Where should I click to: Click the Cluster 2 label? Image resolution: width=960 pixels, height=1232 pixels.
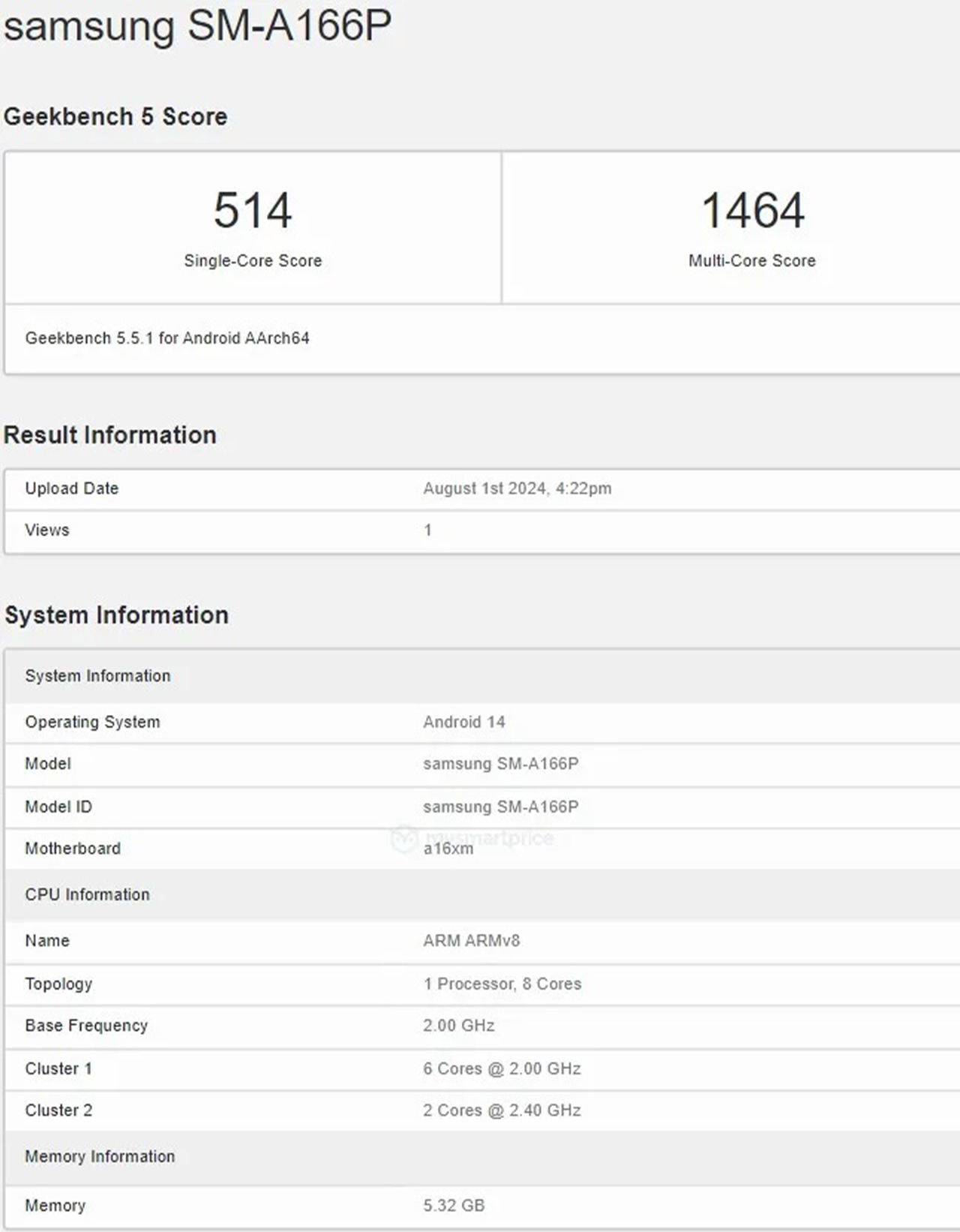(58, 1110)
